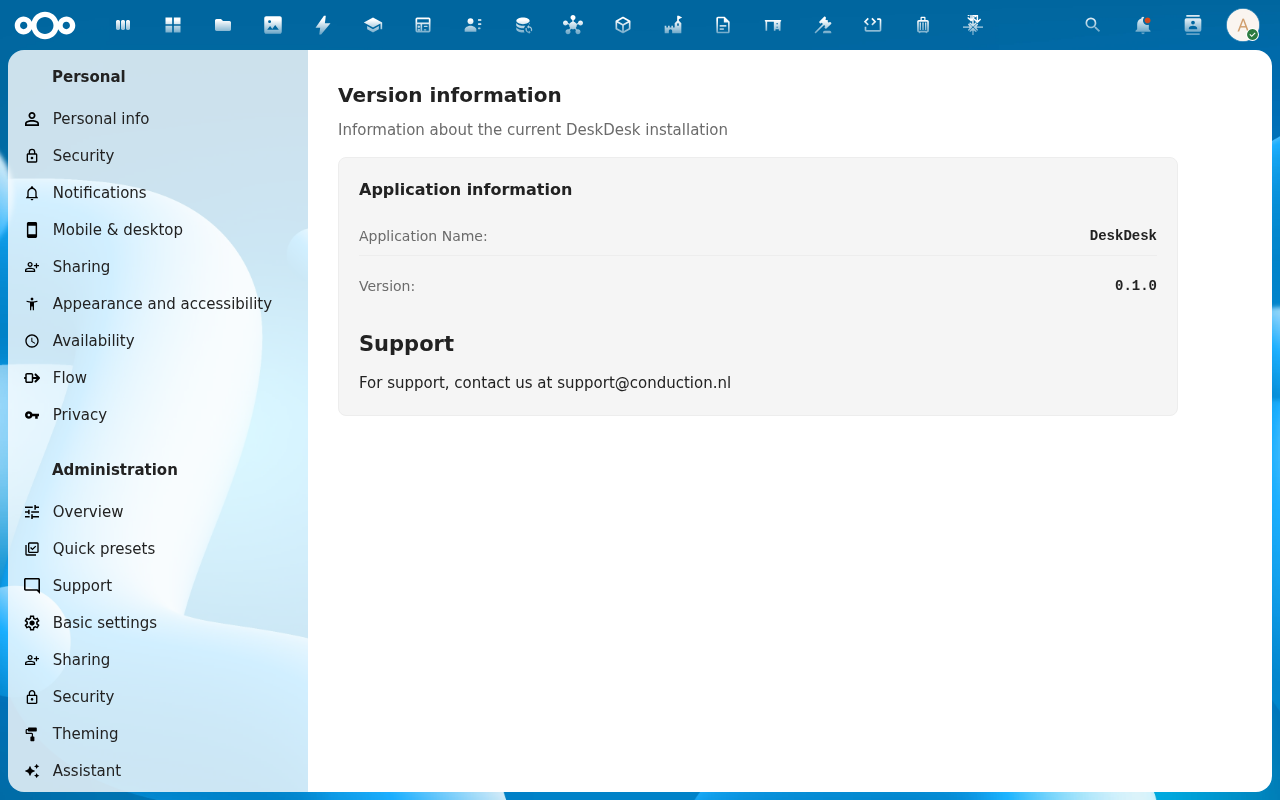Open the code brackets app icon

point(873,25)
